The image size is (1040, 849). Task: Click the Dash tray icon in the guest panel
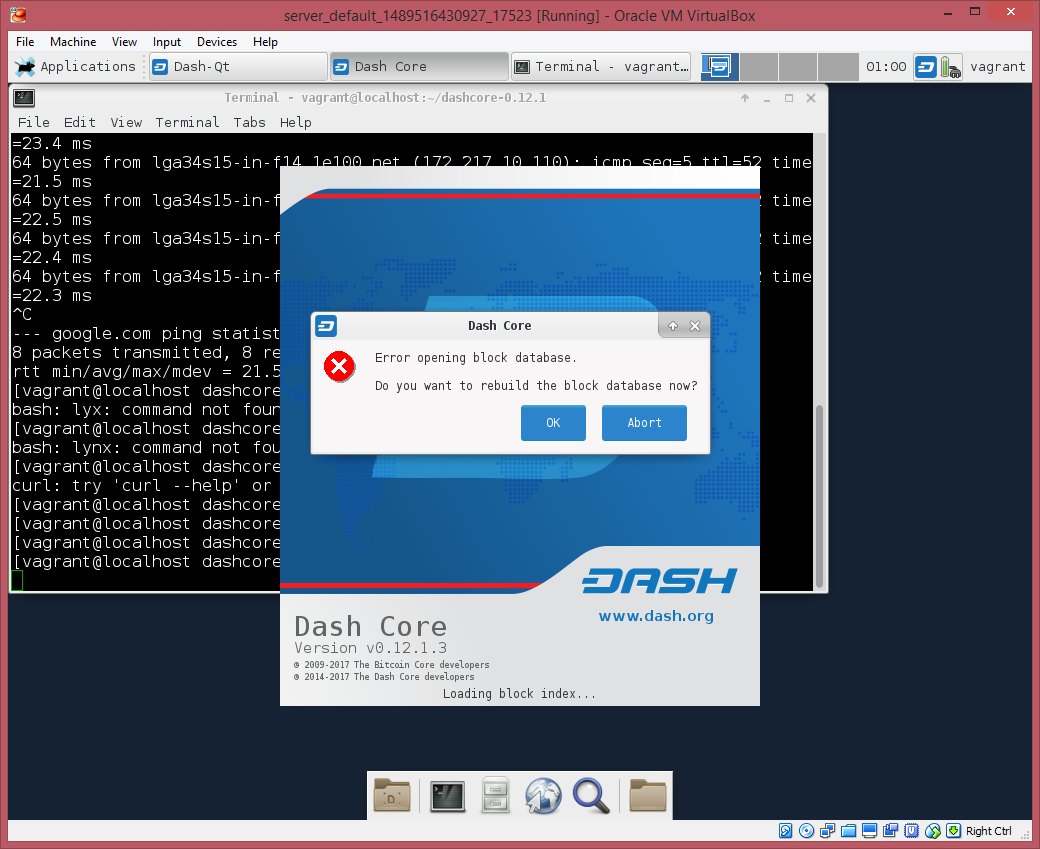(925, 67)
